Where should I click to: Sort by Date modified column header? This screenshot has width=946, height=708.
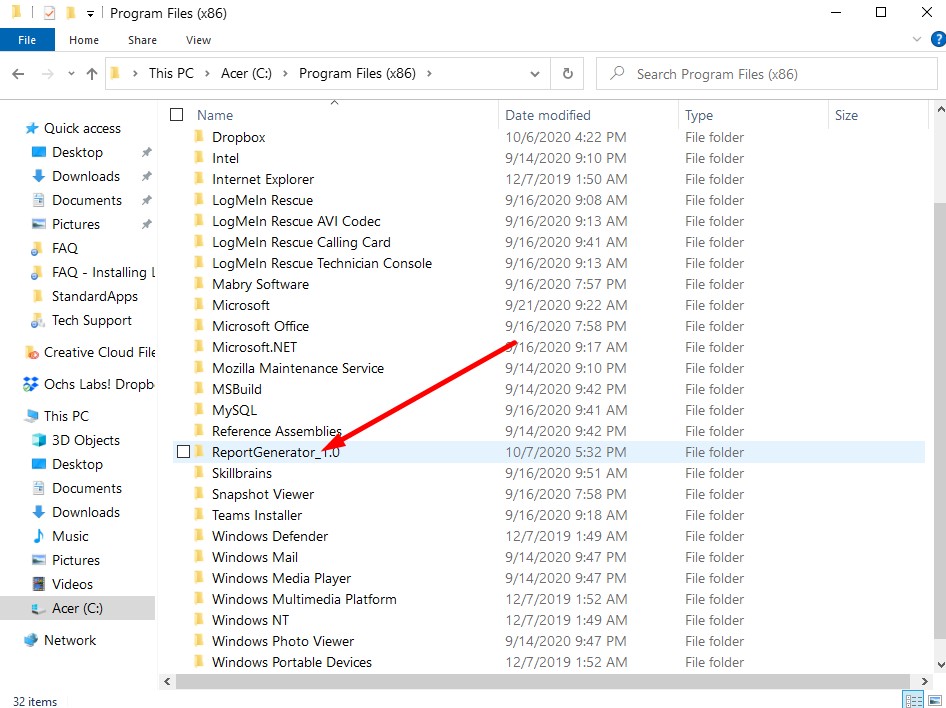[x=548, y=115]
